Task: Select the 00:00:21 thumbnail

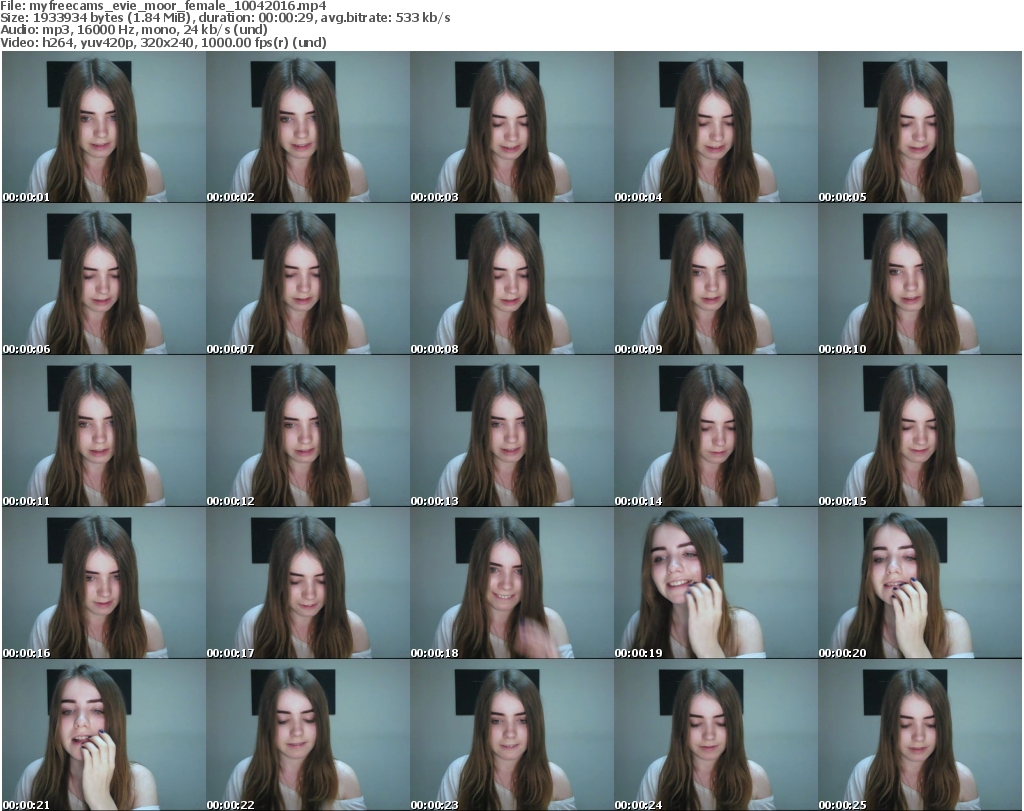Action: coord(104,735)
